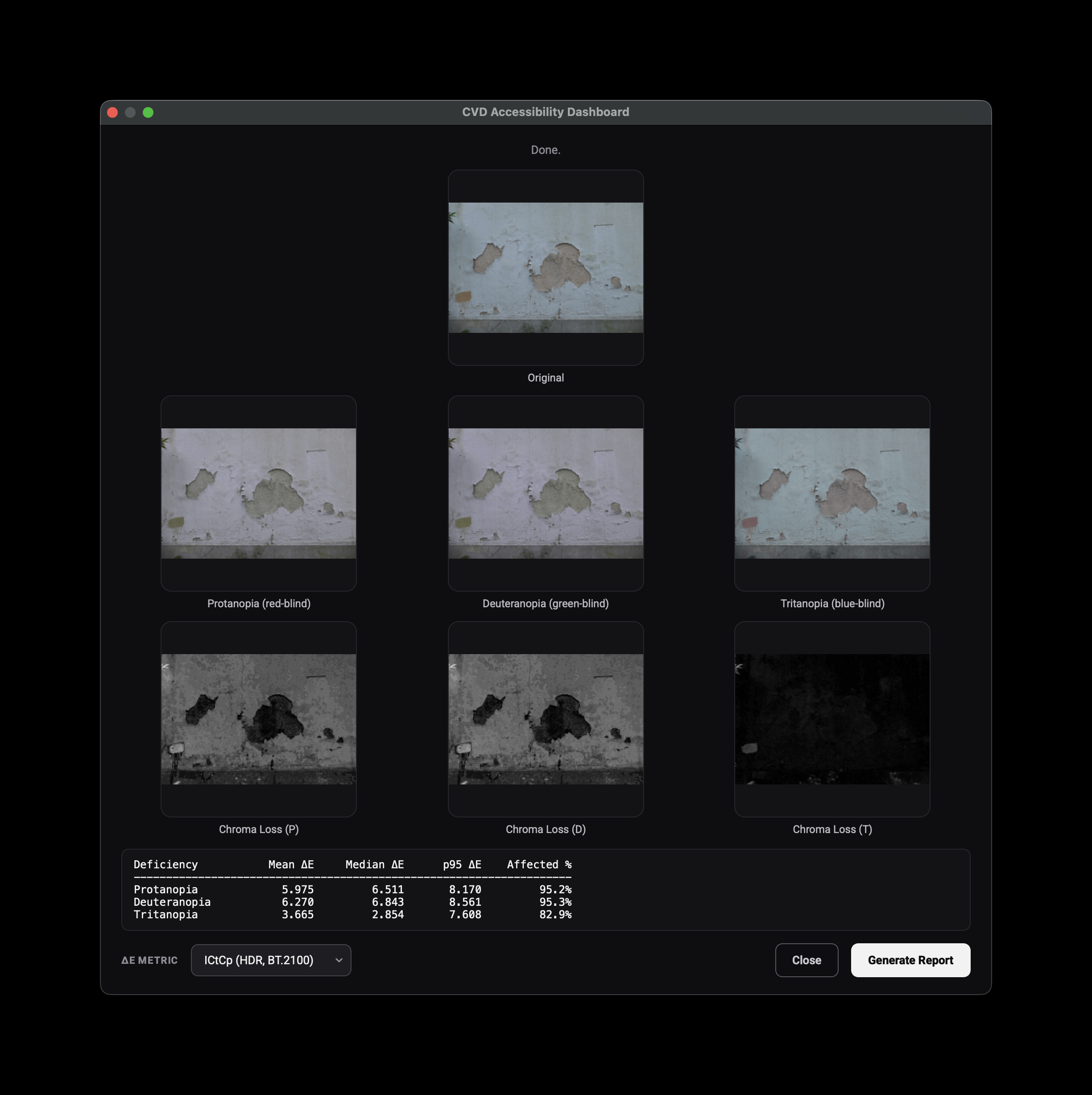Open the ΔE metric dropdown

271,960
